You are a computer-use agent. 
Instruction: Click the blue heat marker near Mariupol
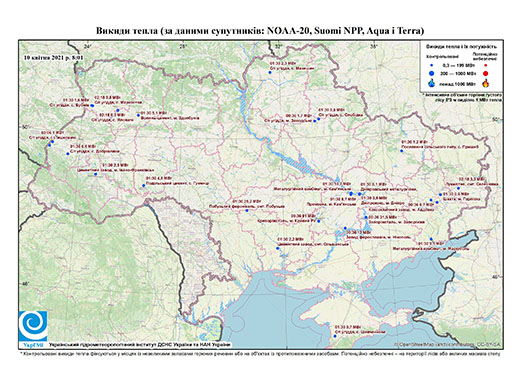(431, 239)
